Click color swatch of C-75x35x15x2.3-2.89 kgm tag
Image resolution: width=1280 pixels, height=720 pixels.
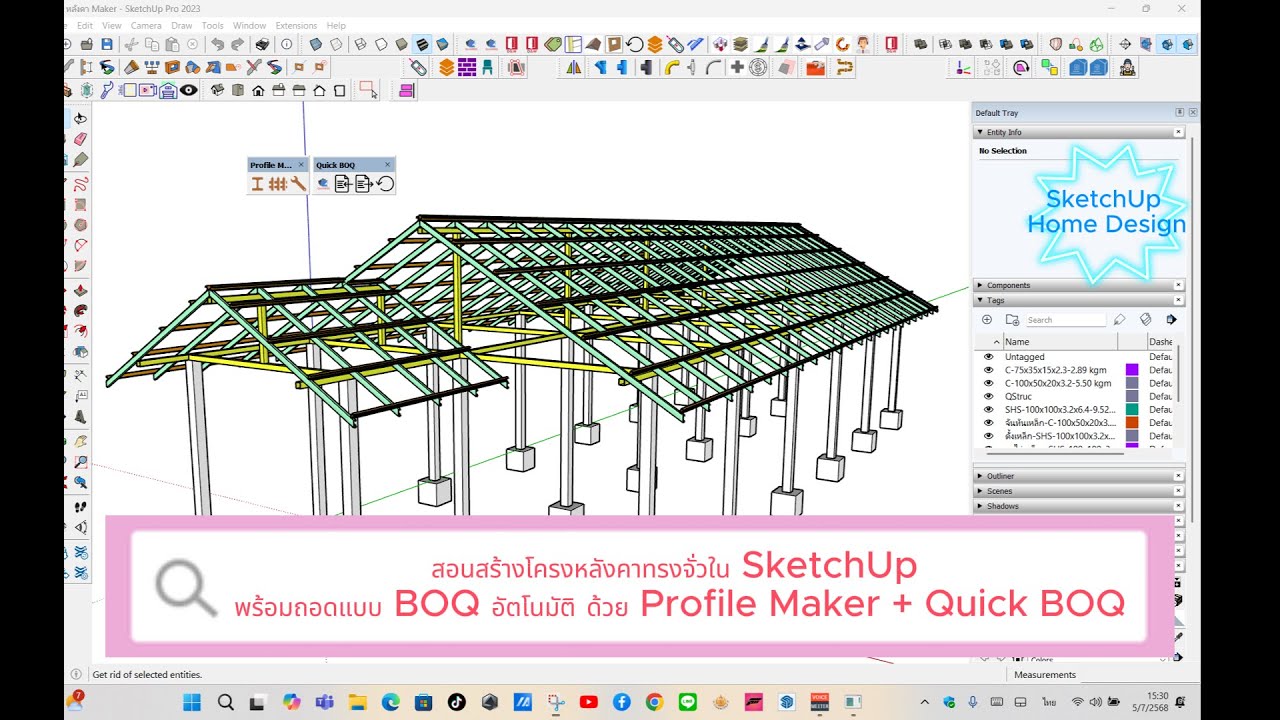[x=1132, y=370]
